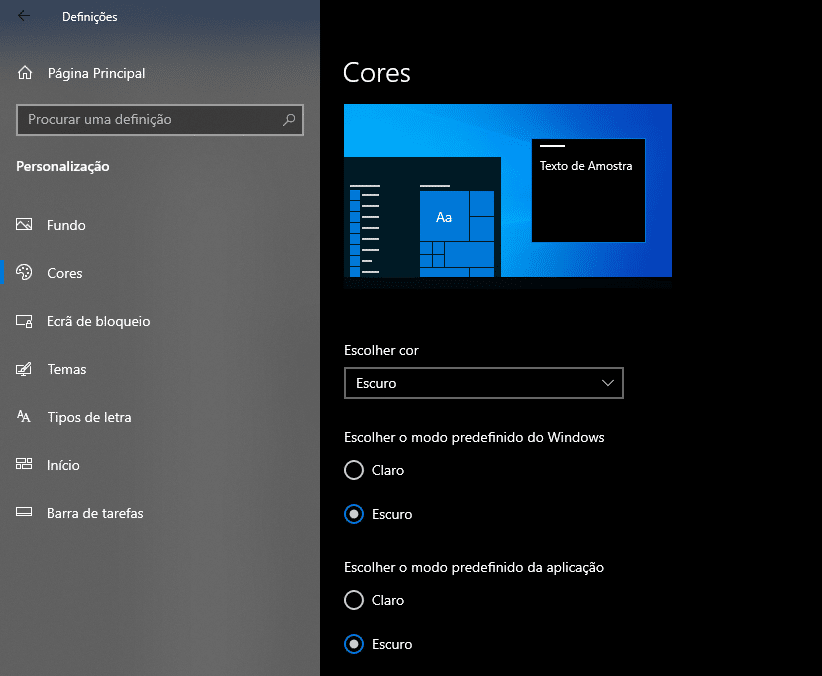The height and width of the screenshot is (676, 822).
Task: Open the Escolher cor dropdown
Action: [x=484, y=383]
